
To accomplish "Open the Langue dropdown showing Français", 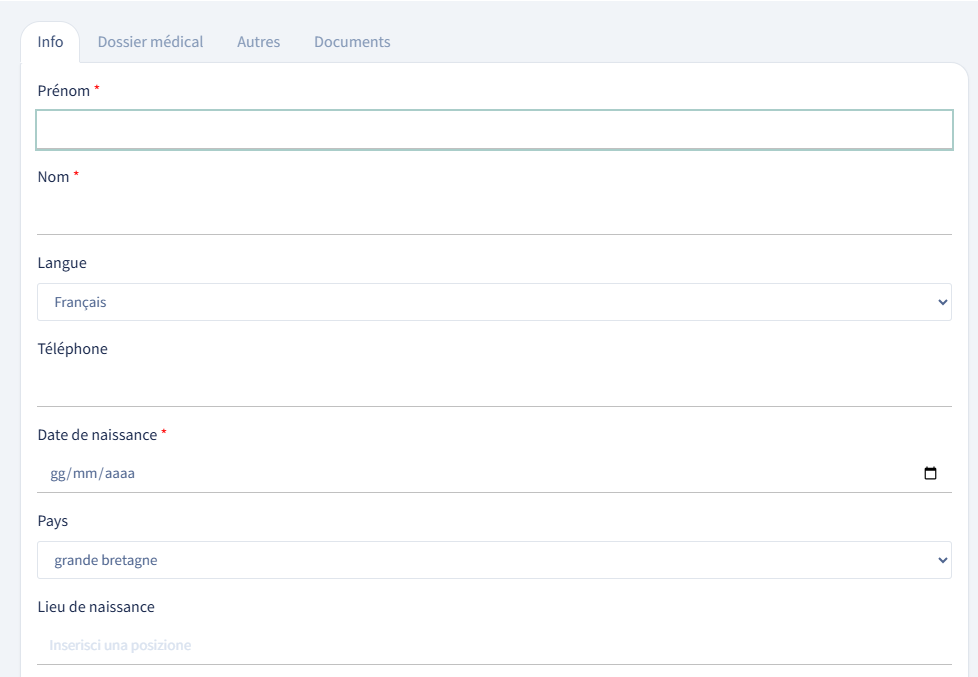I will tap(495, 302).
